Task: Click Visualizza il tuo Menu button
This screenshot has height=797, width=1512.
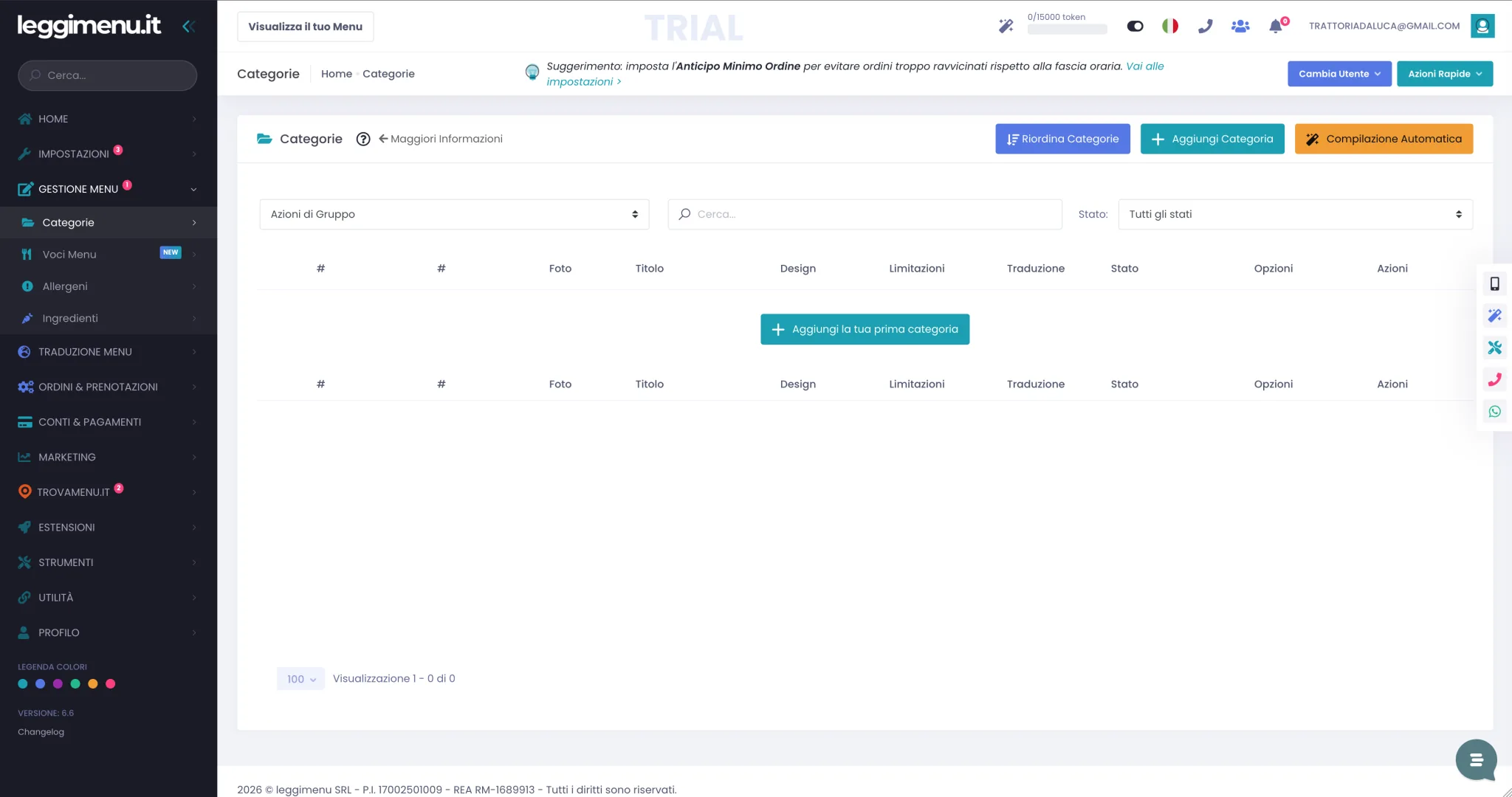Action: 305,27
